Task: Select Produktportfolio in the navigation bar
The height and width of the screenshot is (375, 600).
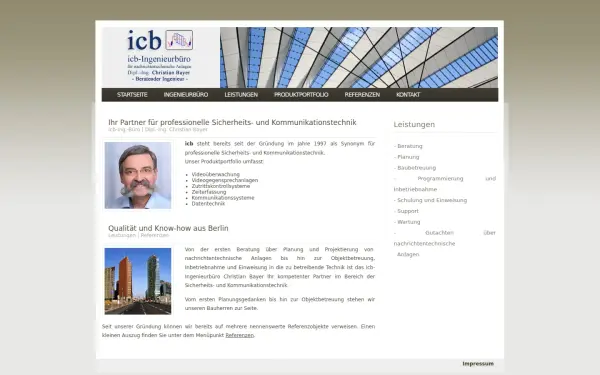Action: click(301, 95)
